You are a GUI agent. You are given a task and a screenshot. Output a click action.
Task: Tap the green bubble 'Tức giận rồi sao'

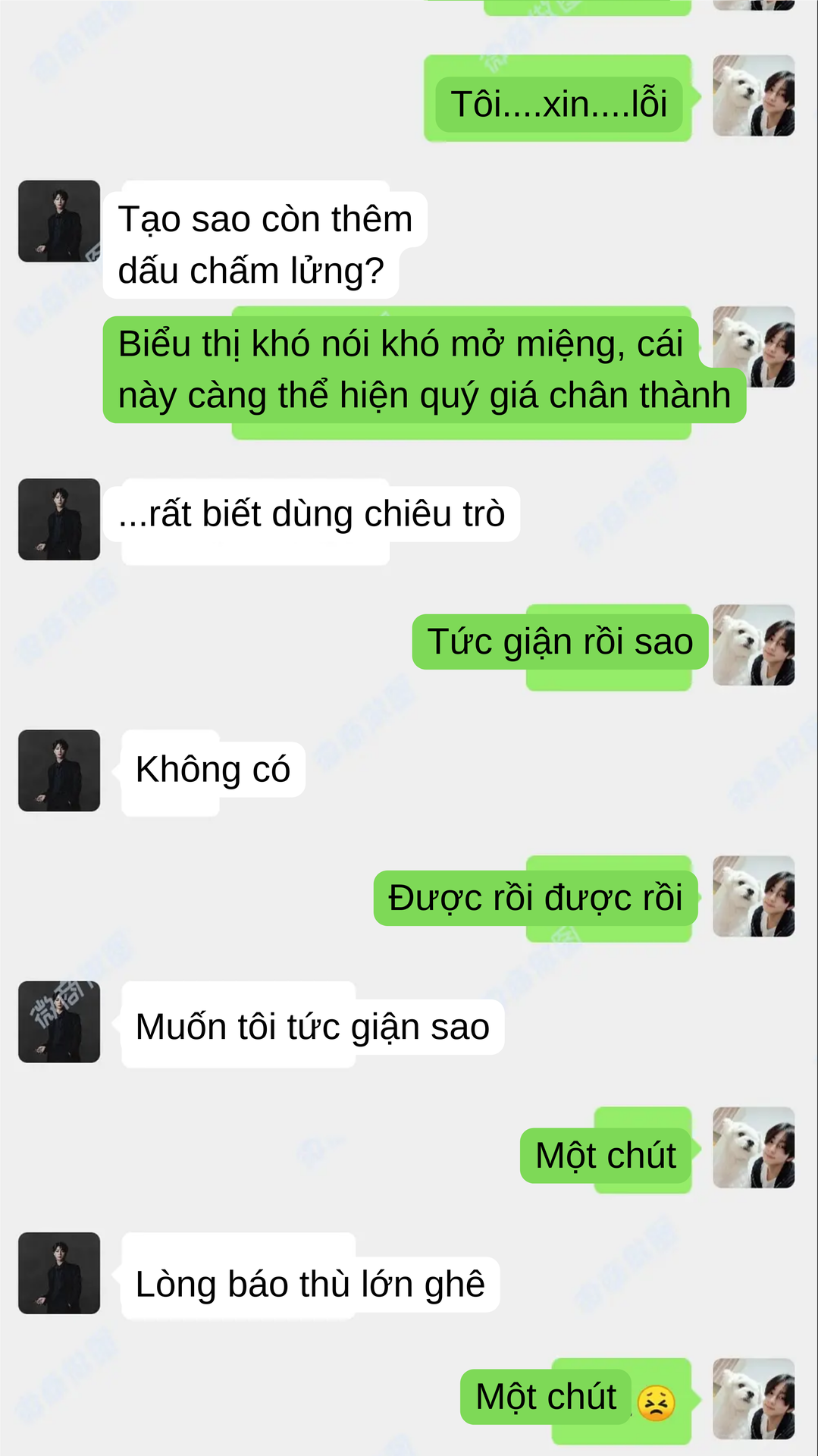[560, 642]
